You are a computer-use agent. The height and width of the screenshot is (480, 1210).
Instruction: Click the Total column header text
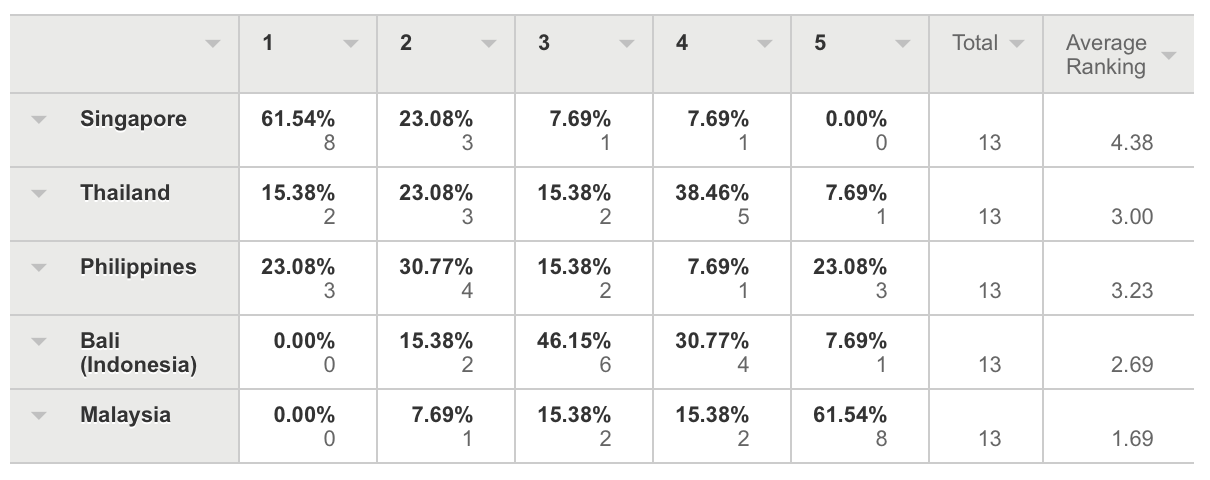[x=975, y=43]
